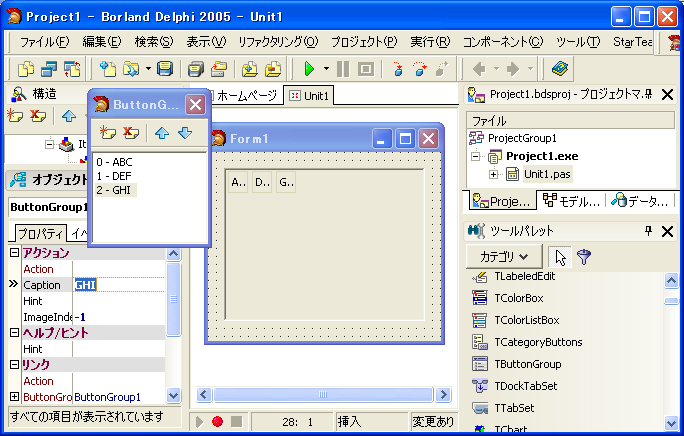Collapse the アクション property category
This screenshot has width=684, height=436.
click(x=14, y=252)
